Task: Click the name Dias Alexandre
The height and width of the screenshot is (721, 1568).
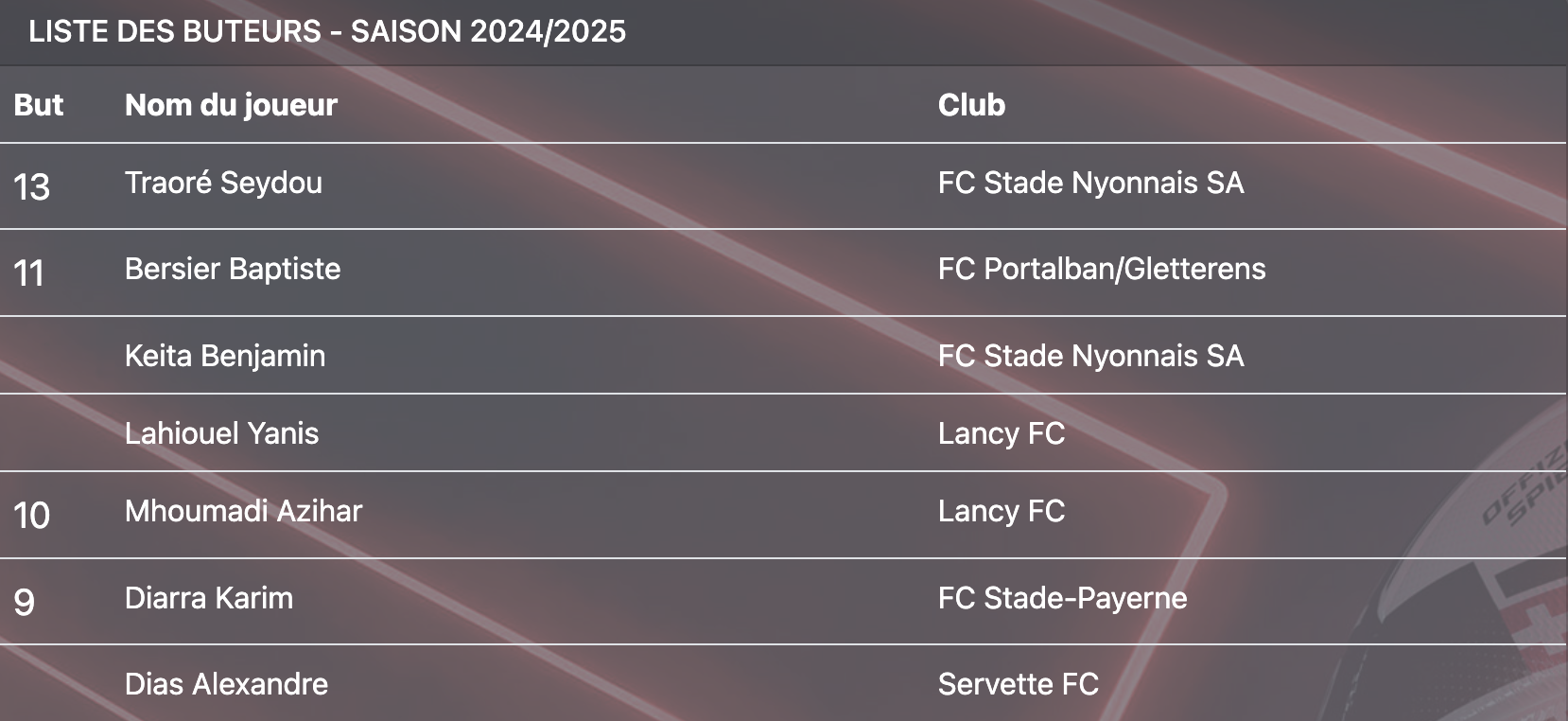Action: tap(226, 684)
